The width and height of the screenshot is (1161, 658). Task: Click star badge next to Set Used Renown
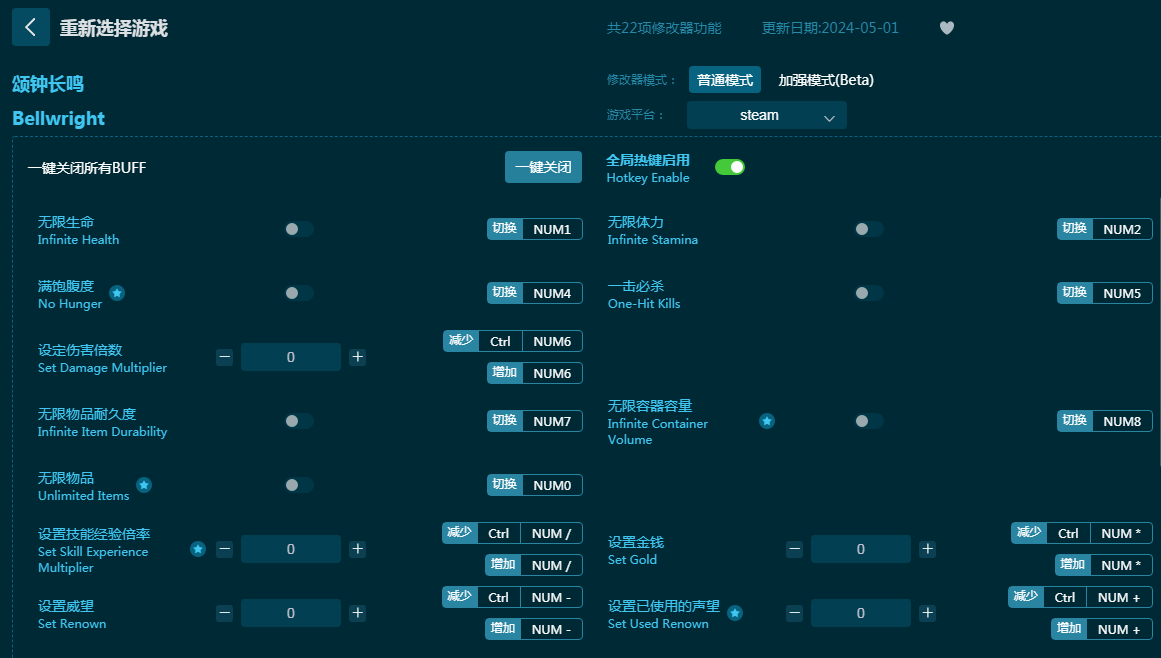[735, 613]
